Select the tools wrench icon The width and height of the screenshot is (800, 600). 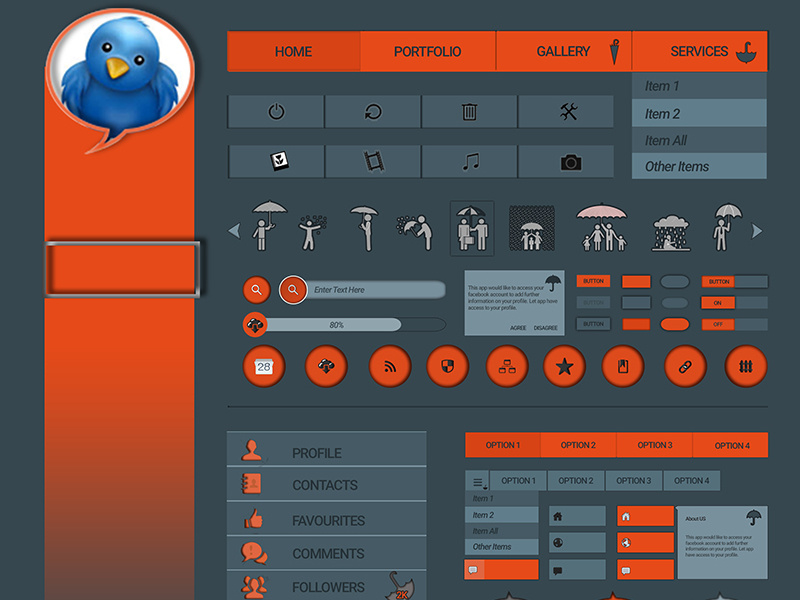tap(566, 112)
